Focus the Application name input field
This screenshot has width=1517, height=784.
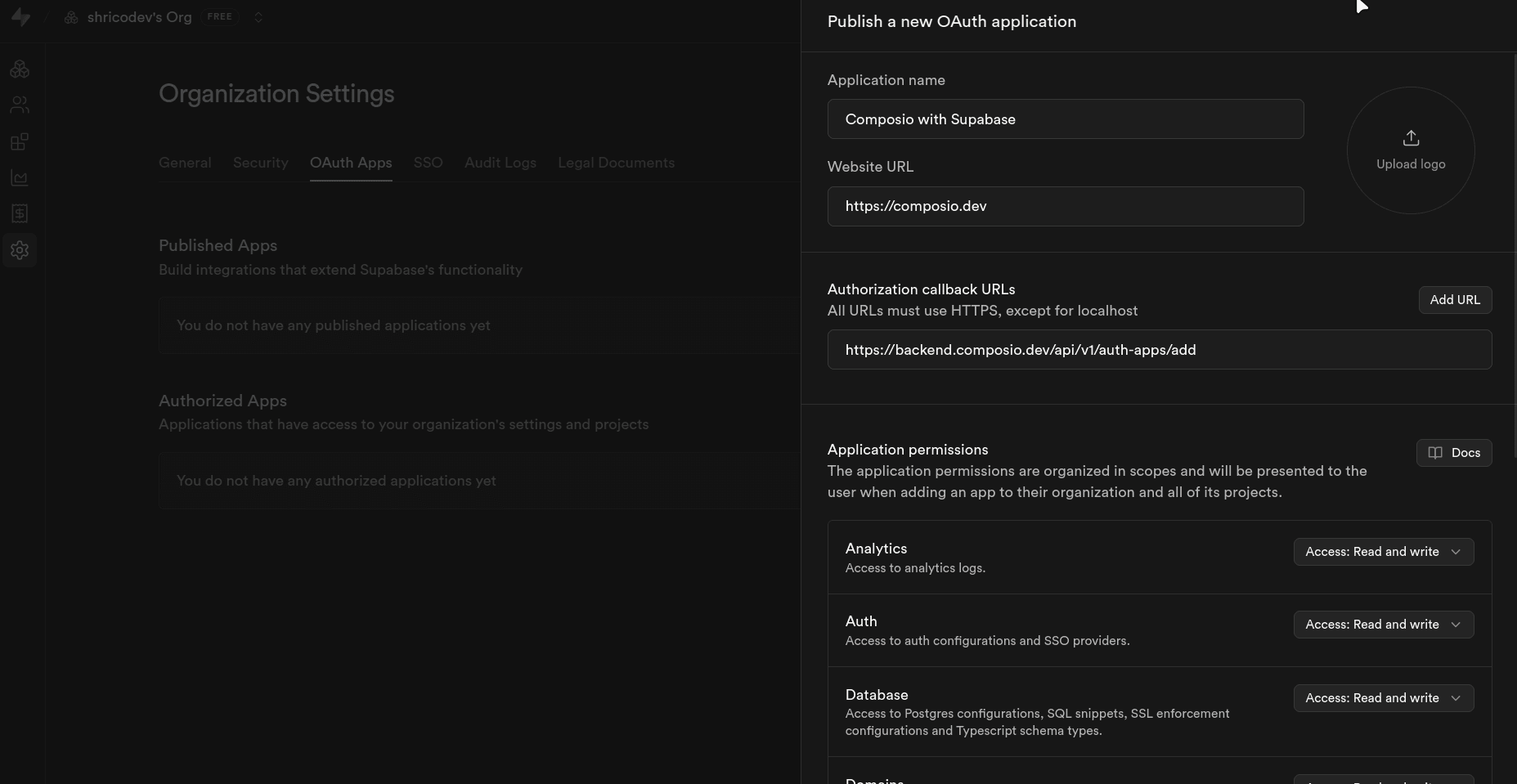(x=1066, y=119)
